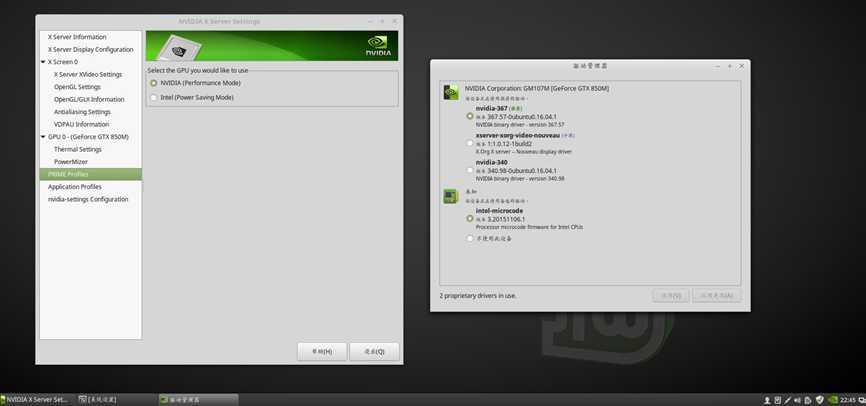Select the last radio option under intel-microcode
This screenshot has height=406, width=866.
coord(470,239)
